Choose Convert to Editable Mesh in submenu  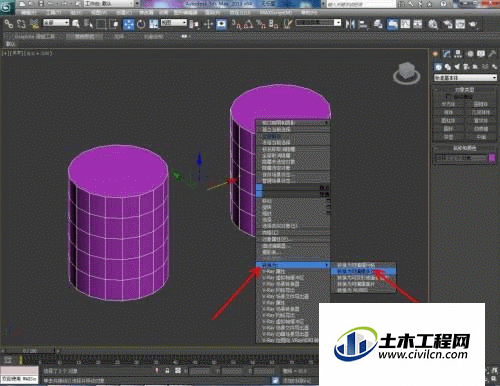point(363,266)
